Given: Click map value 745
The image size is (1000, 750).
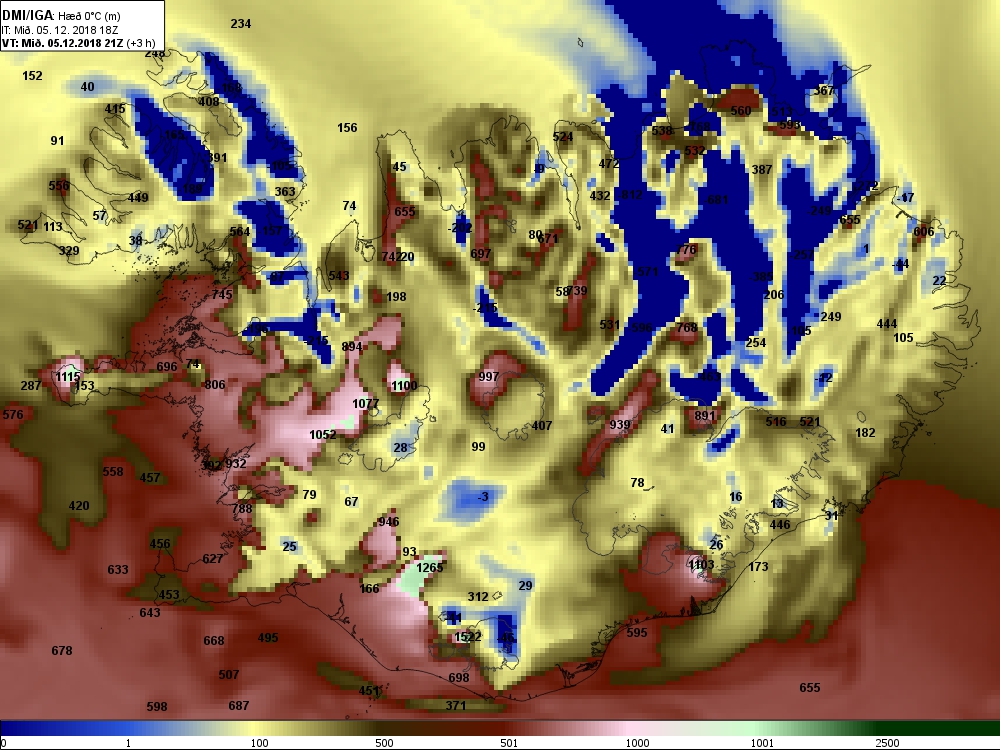Looking at the screenshot, I should pos(222,294).
